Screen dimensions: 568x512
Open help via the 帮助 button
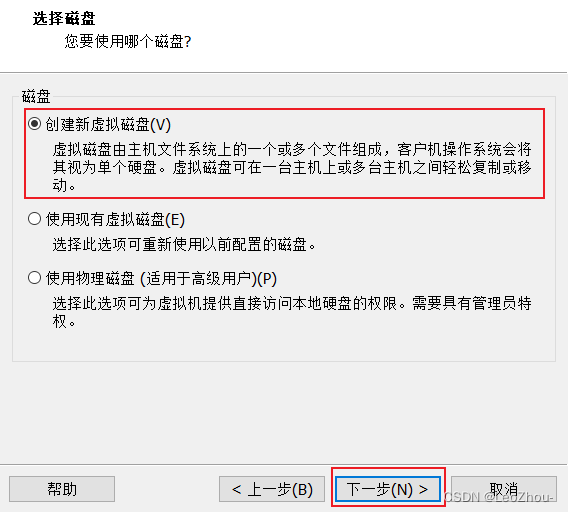pos(62,489)
